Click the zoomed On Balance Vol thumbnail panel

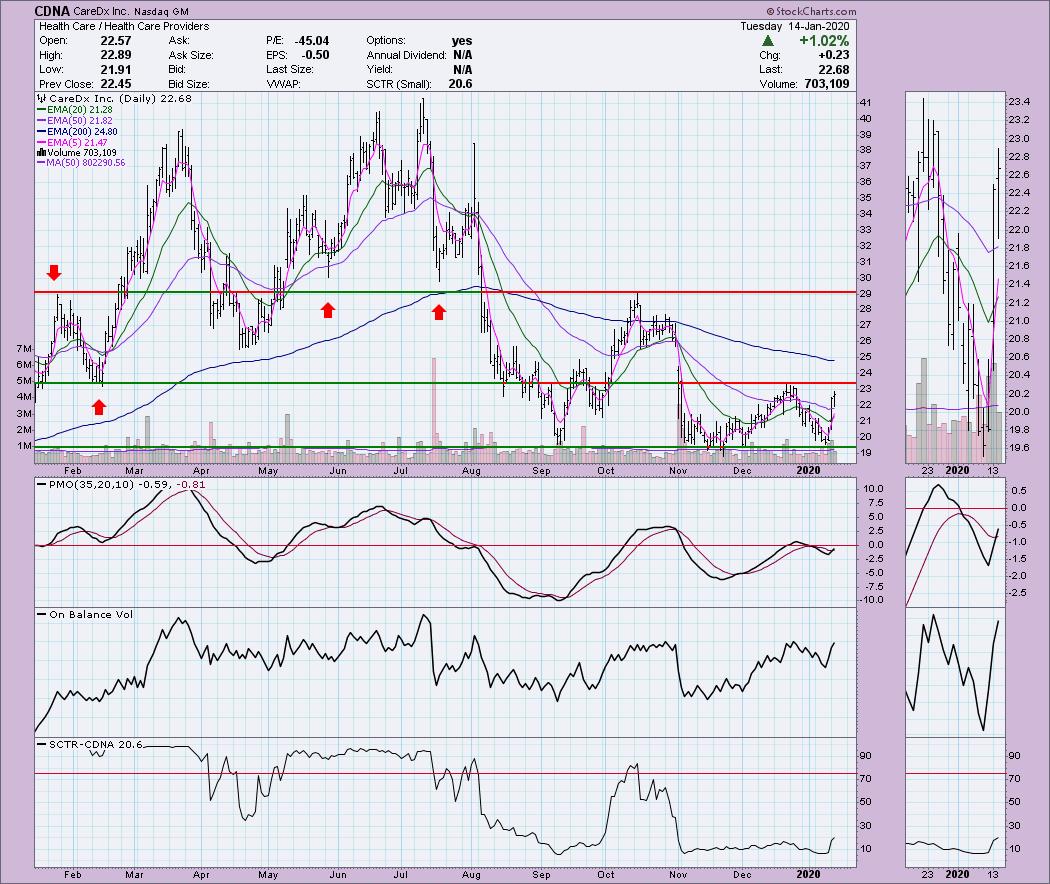pos(956,672)
